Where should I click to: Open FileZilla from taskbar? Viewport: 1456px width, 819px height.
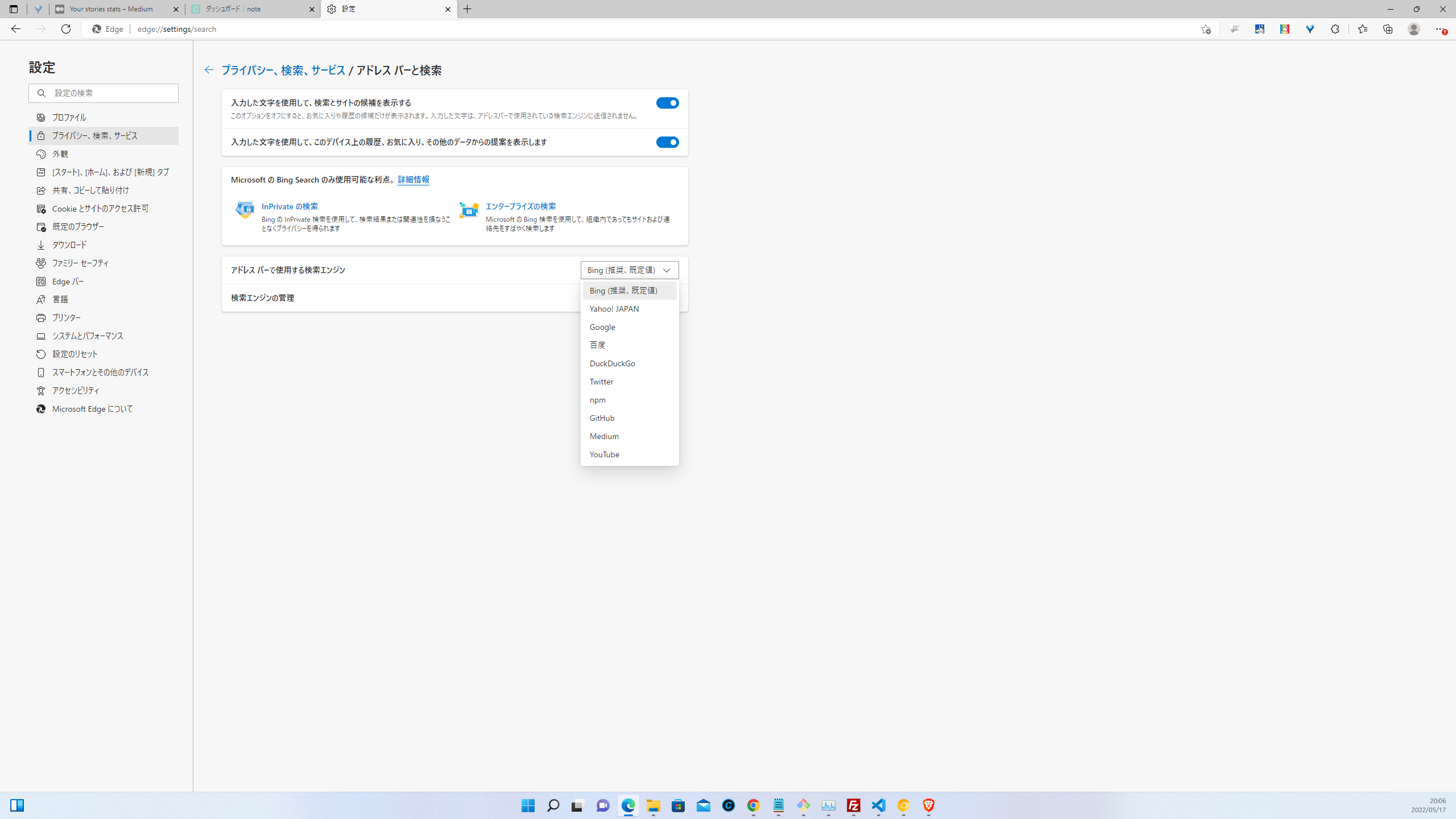pos(853,805)
